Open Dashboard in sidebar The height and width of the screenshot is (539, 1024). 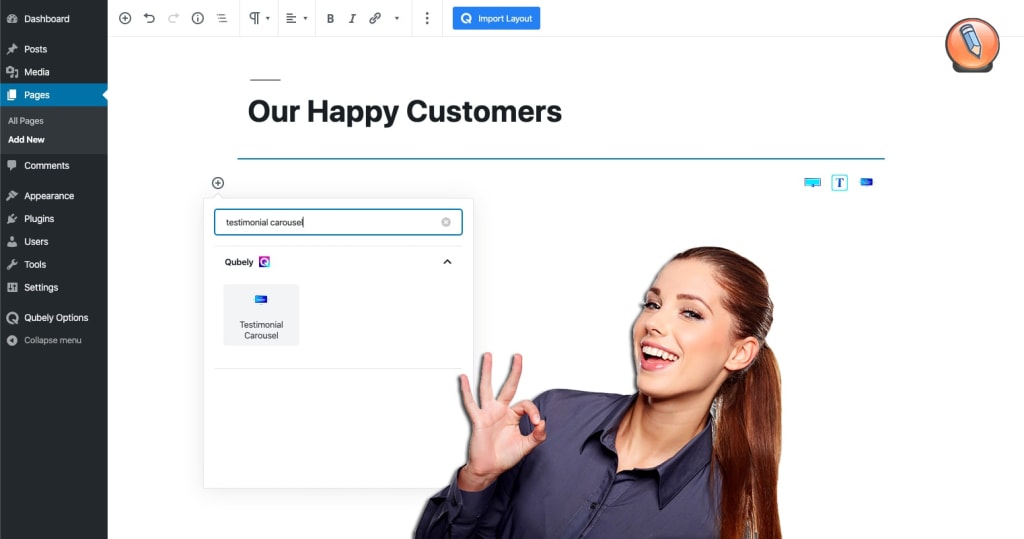[46, 19]
